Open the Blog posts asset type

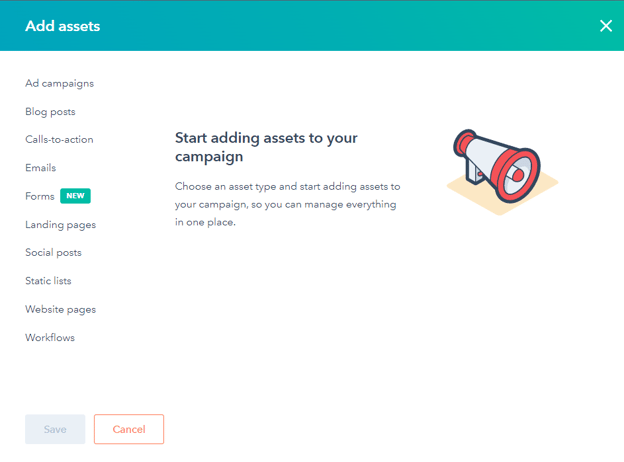[50, 112]
